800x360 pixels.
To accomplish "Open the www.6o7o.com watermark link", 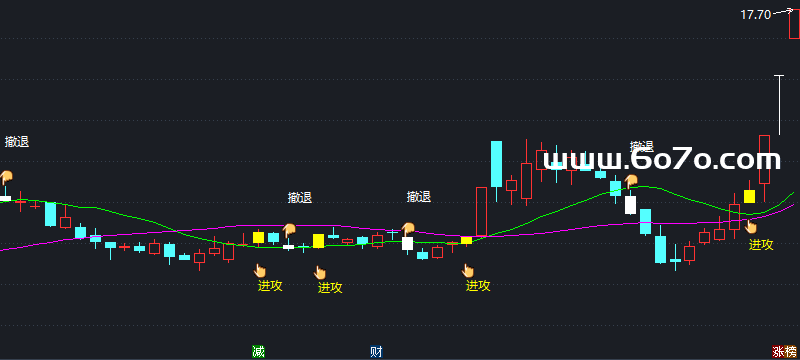I will tap(662, 160).
